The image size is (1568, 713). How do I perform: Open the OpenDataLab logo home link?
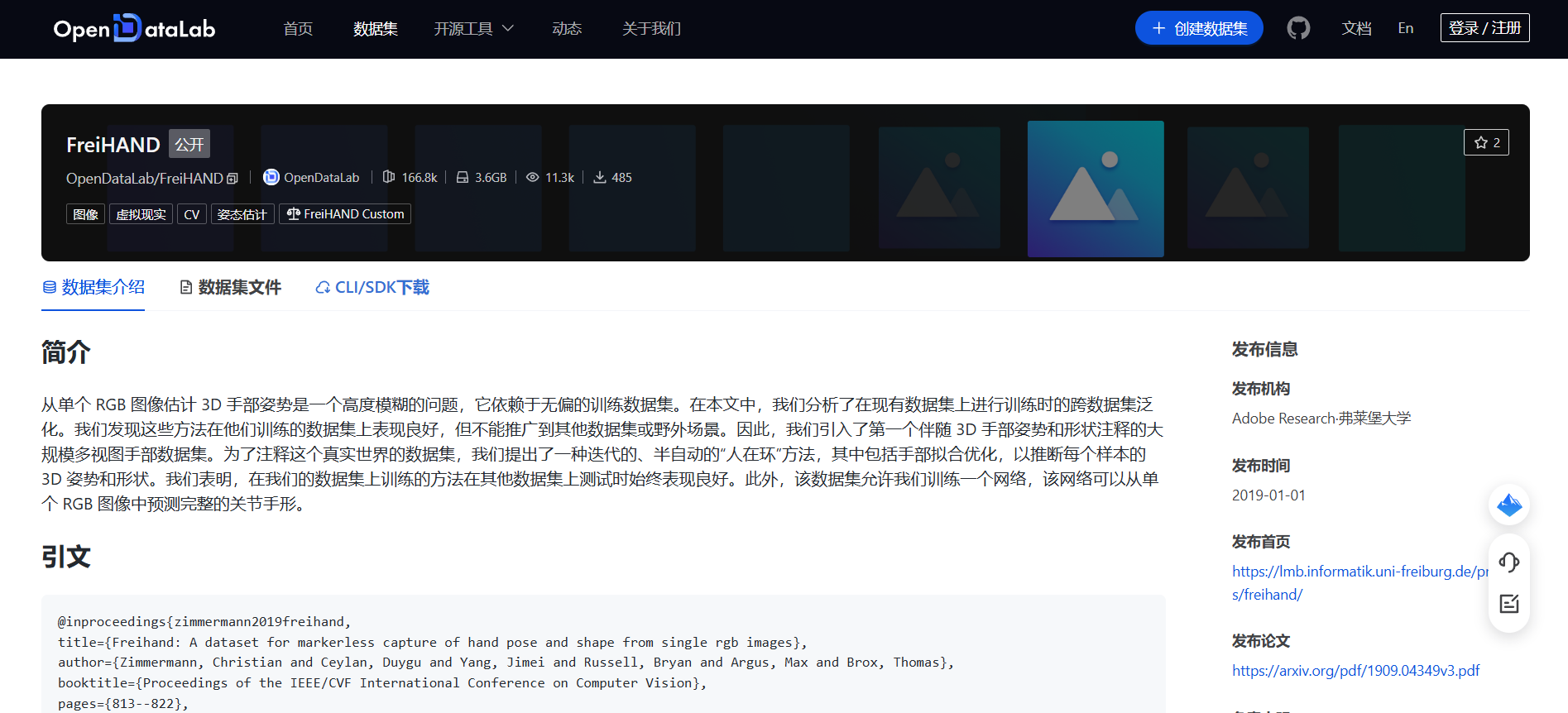[x=134, y=29]
